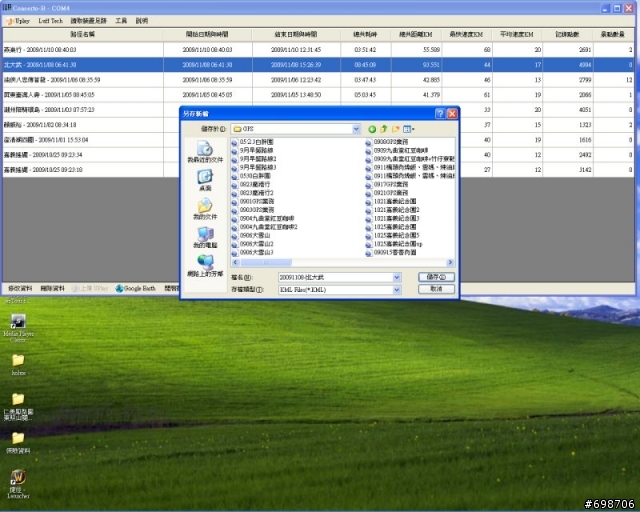
Task: Open My Documents in the places bar
Action: [x=205, y=209]
